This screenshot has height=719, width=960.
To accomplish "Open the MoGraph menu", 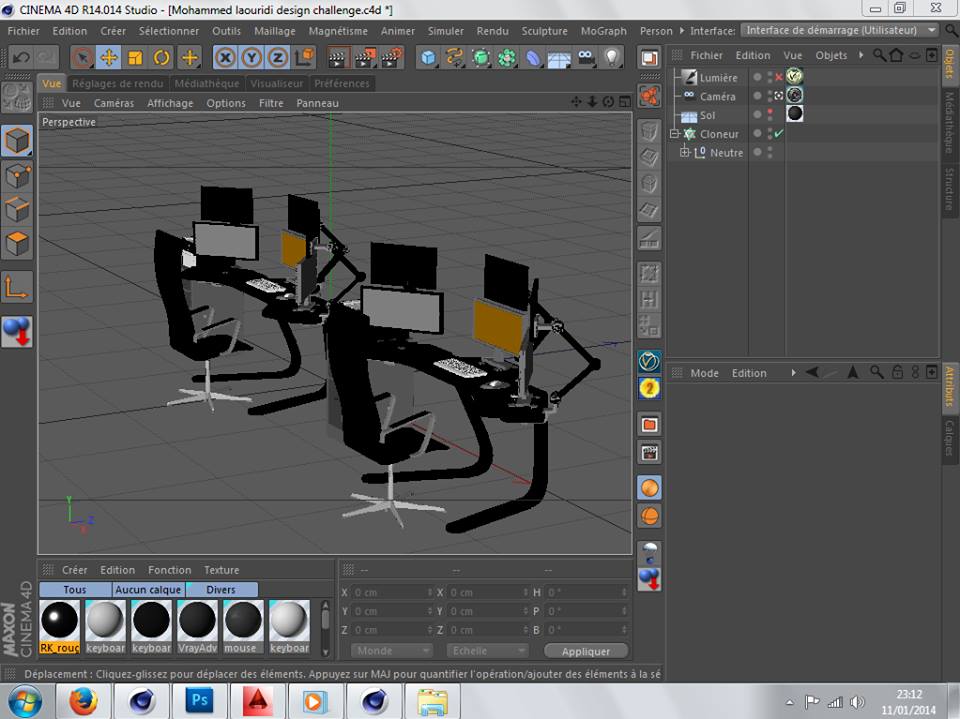I will point(603,31).
